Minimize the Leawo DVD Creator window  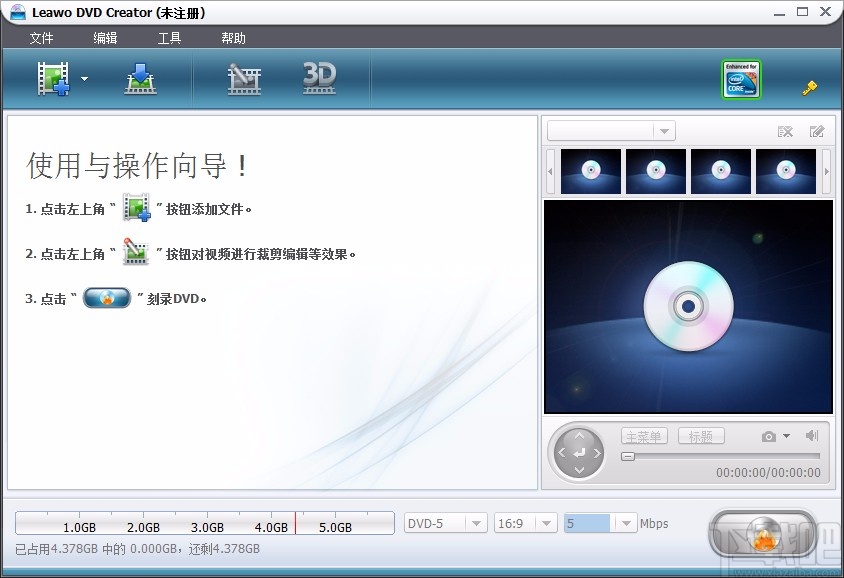point(779,13)
